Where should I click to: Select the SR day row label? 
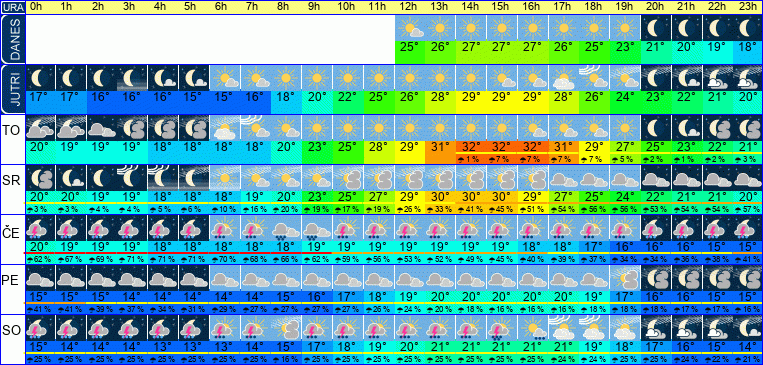pyautogui.click(x=12, y=181)
